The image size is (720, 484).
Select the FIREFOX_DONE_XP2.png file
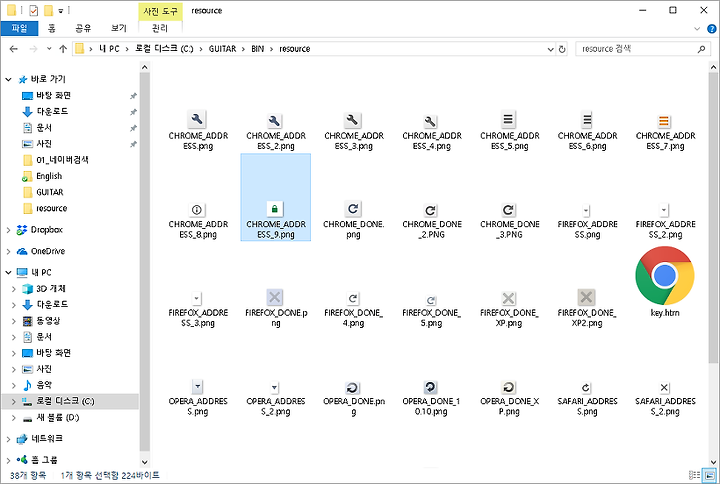point(587,309)
